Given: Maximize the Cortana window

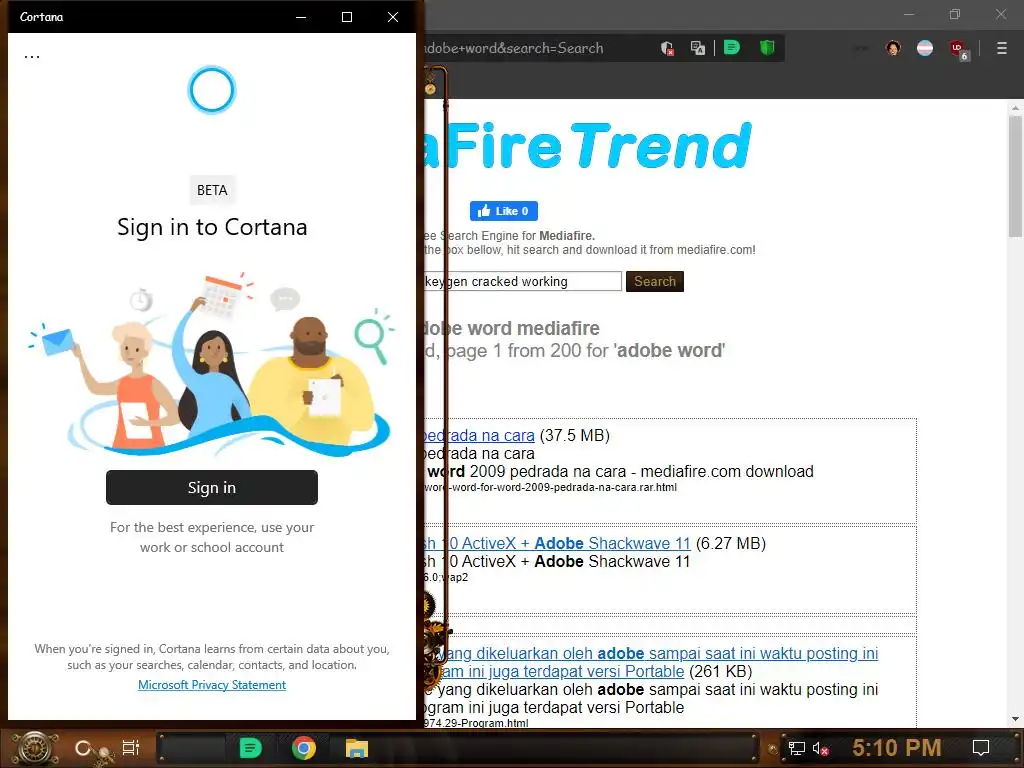Looking at the screenshot, I should 347,17.
